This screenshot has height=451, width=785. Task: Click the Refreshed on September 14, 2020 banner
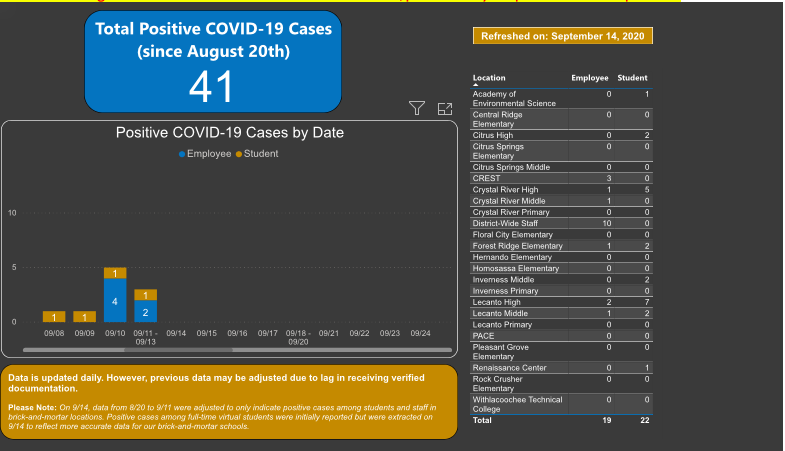click(x=563, y=36)
